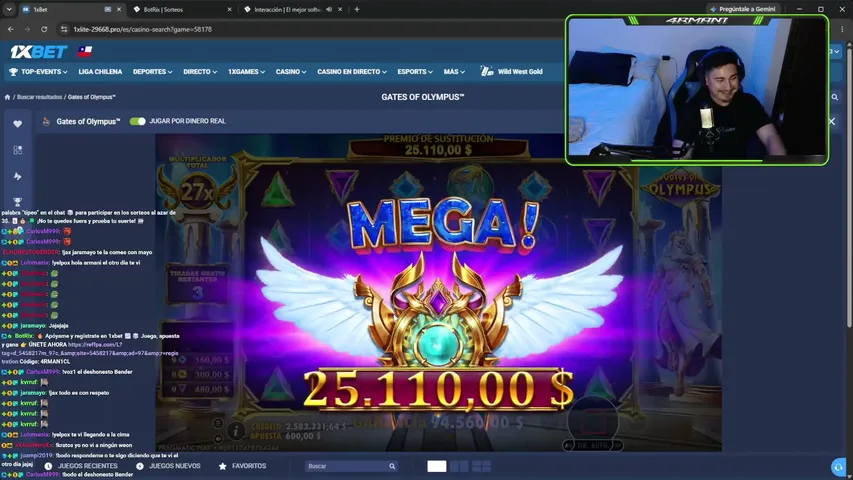The image size is (853, 480).
Task: Select two-window game layout
Action: pyautogui.click(x=459, y=466)
